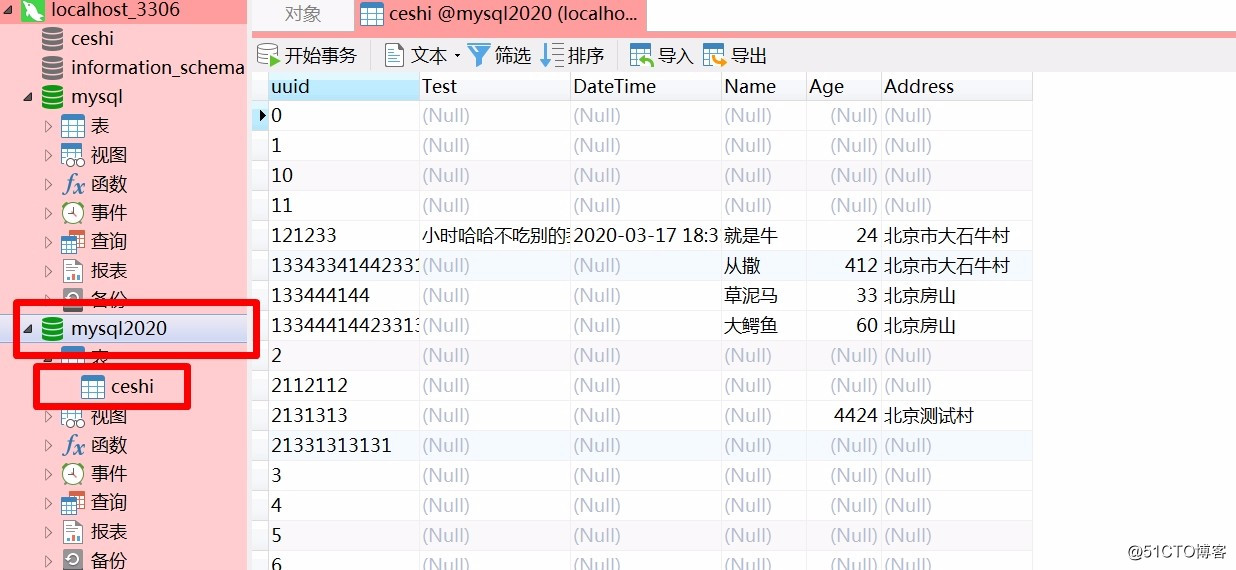Viewport: 1236px width, 570px height.
Task: Click the 报表 report icon under mysql
Action: click(x=73, y=271)
